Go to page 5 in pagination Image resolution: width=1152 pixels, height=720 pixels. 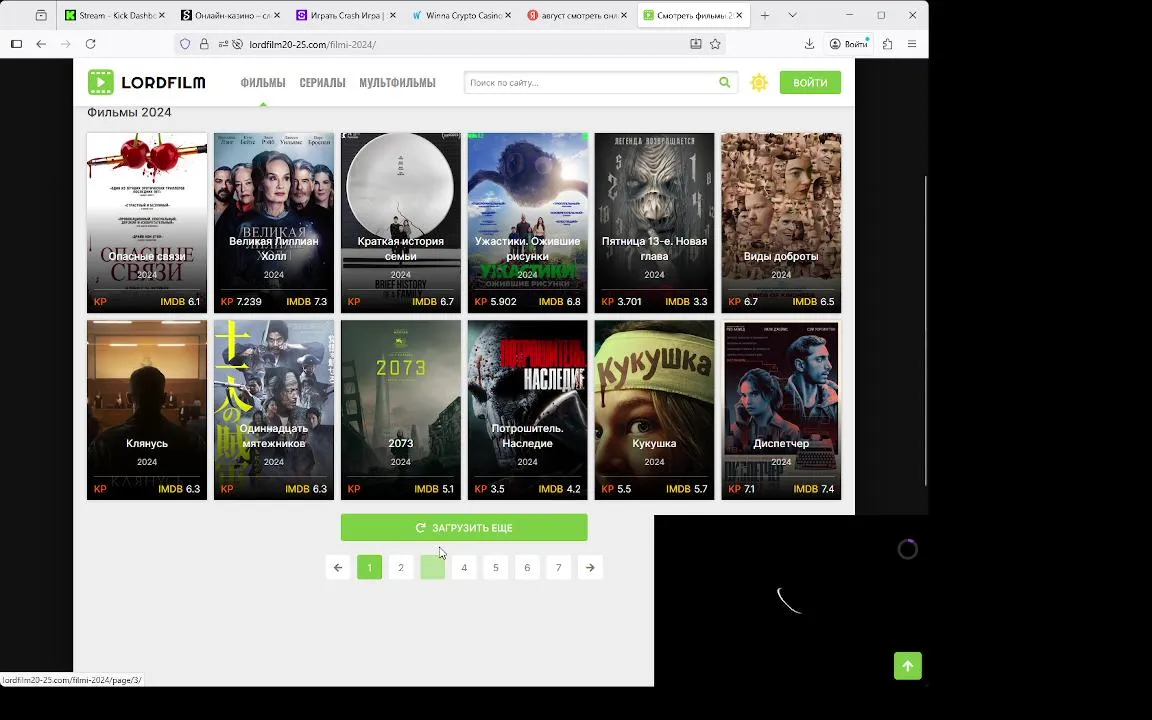coord(495,567)
